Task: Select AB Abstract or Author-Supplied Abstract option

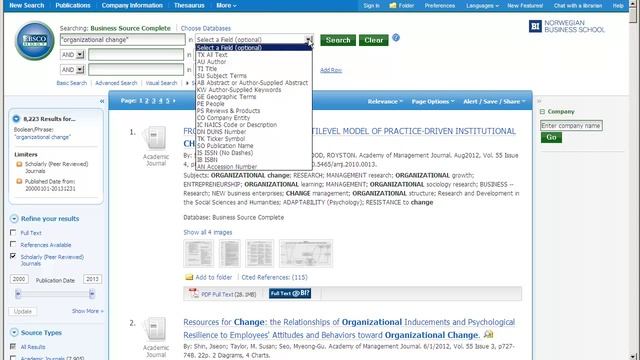Action: tap(253, 82)
